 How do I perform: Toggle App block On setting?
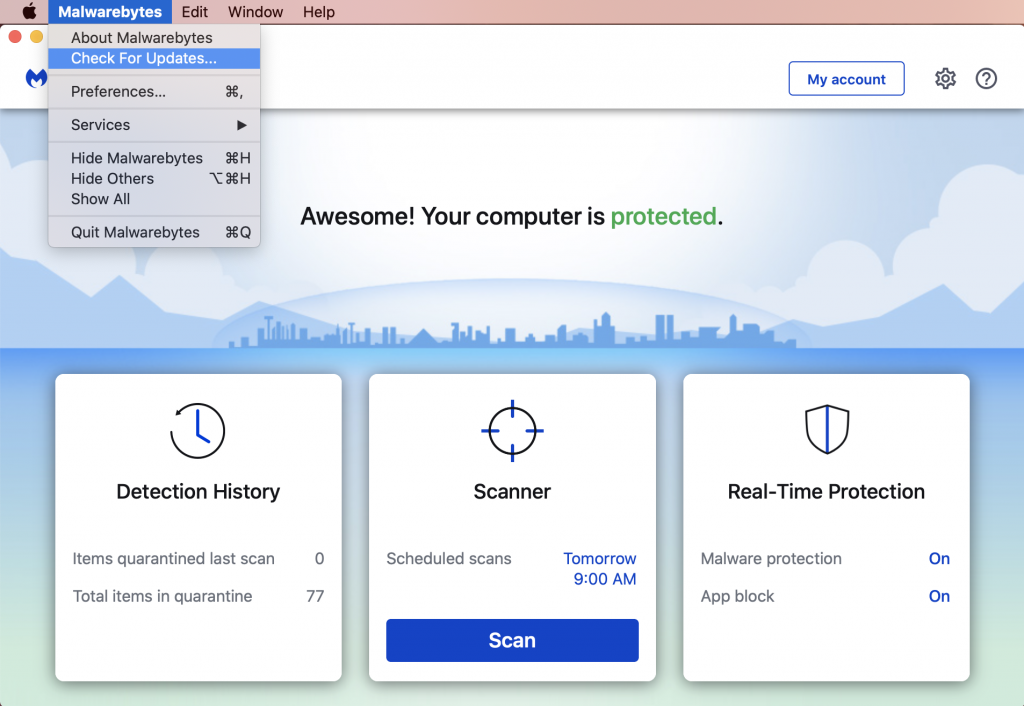939,596
